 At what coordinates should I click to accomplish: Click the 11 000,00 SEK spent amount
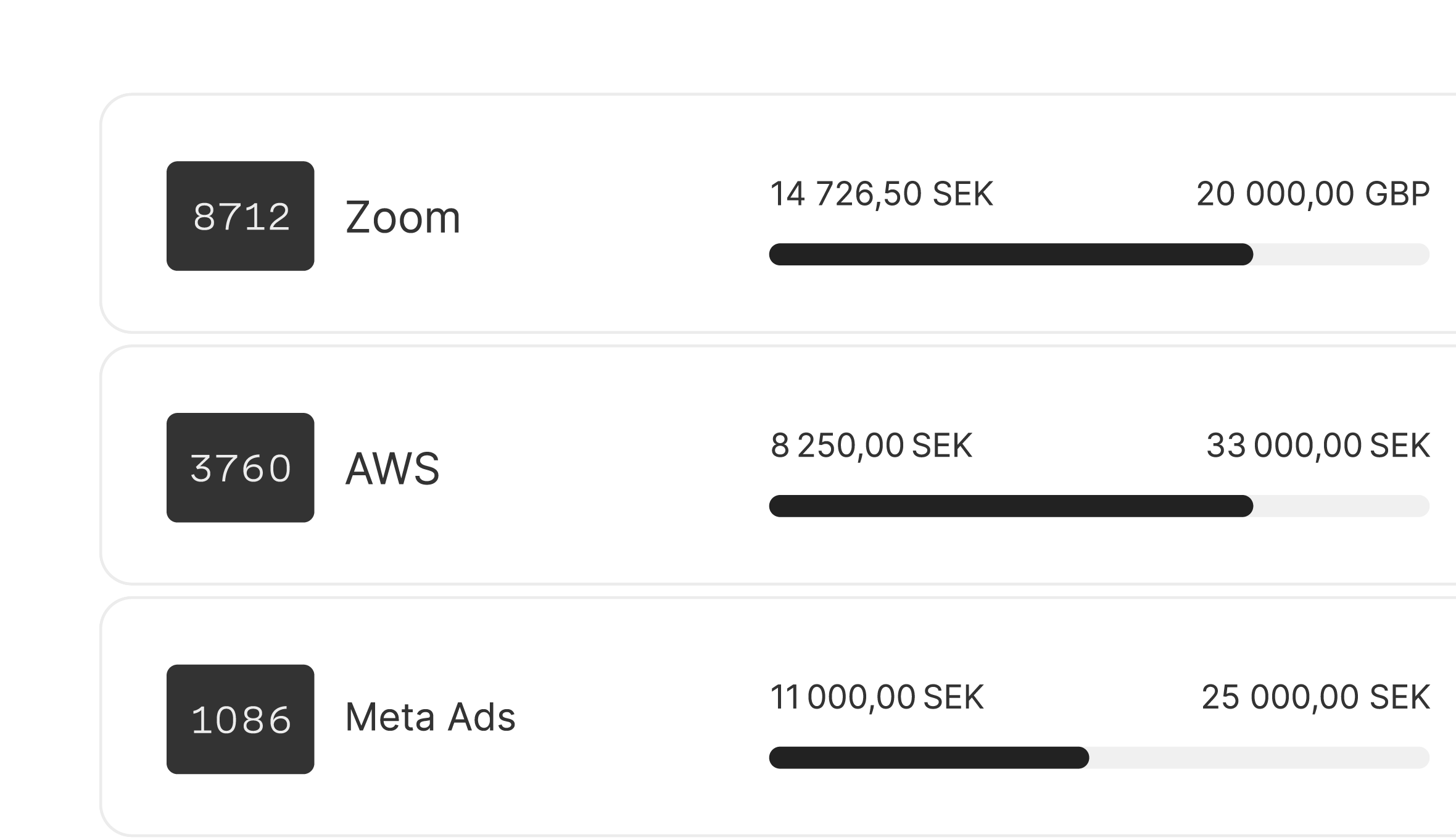click(877, 697)
